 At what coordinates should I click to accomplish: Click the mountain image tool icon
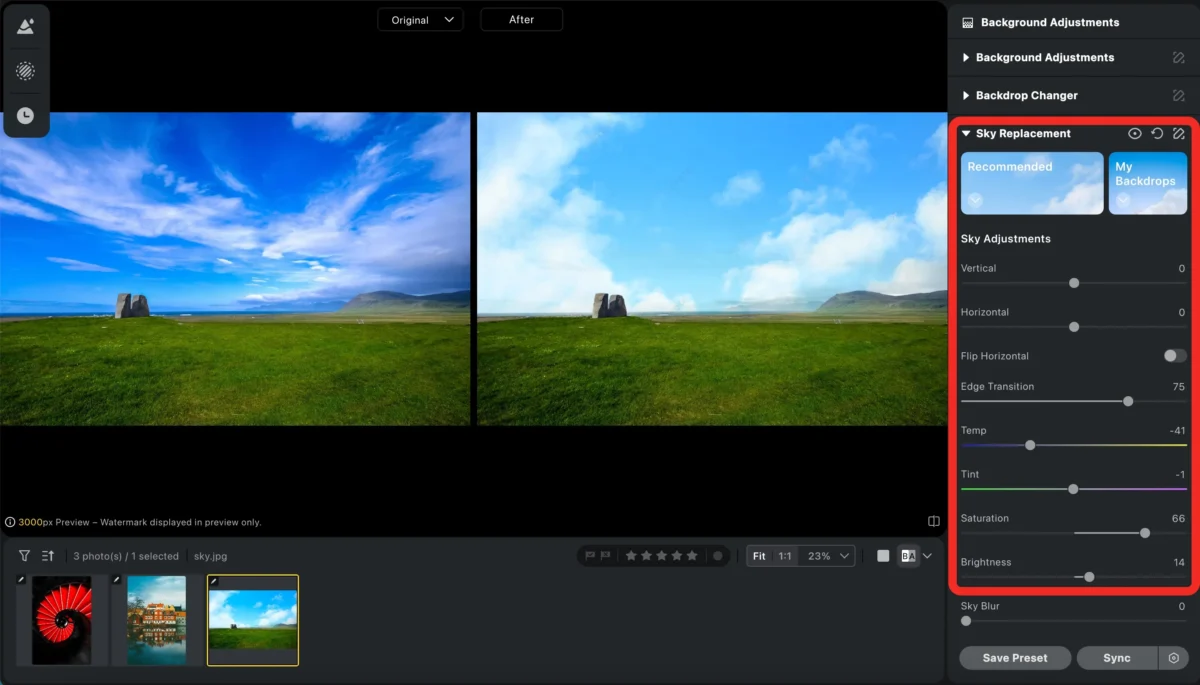coord(25,27)
